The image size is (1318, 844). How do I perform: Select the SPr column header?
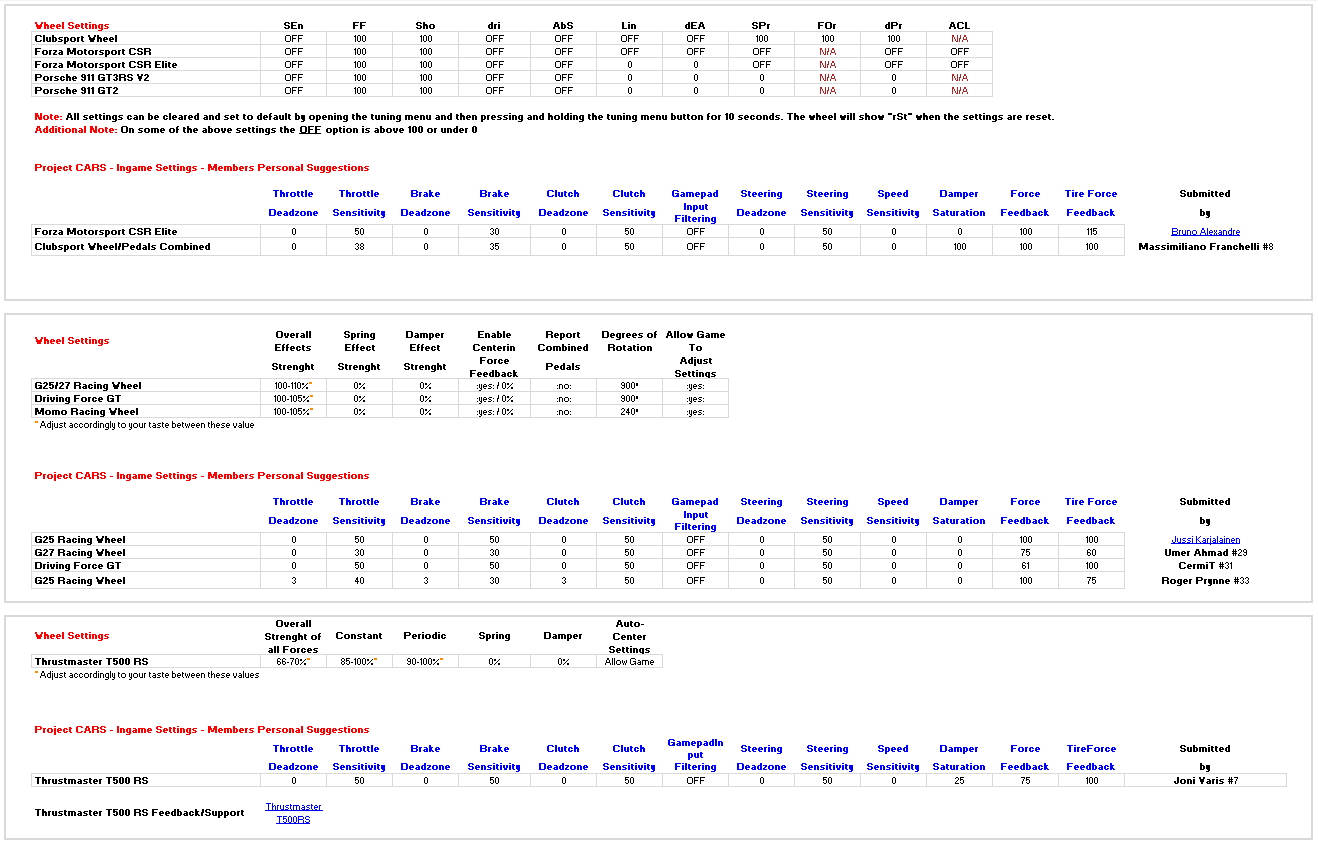761,26
